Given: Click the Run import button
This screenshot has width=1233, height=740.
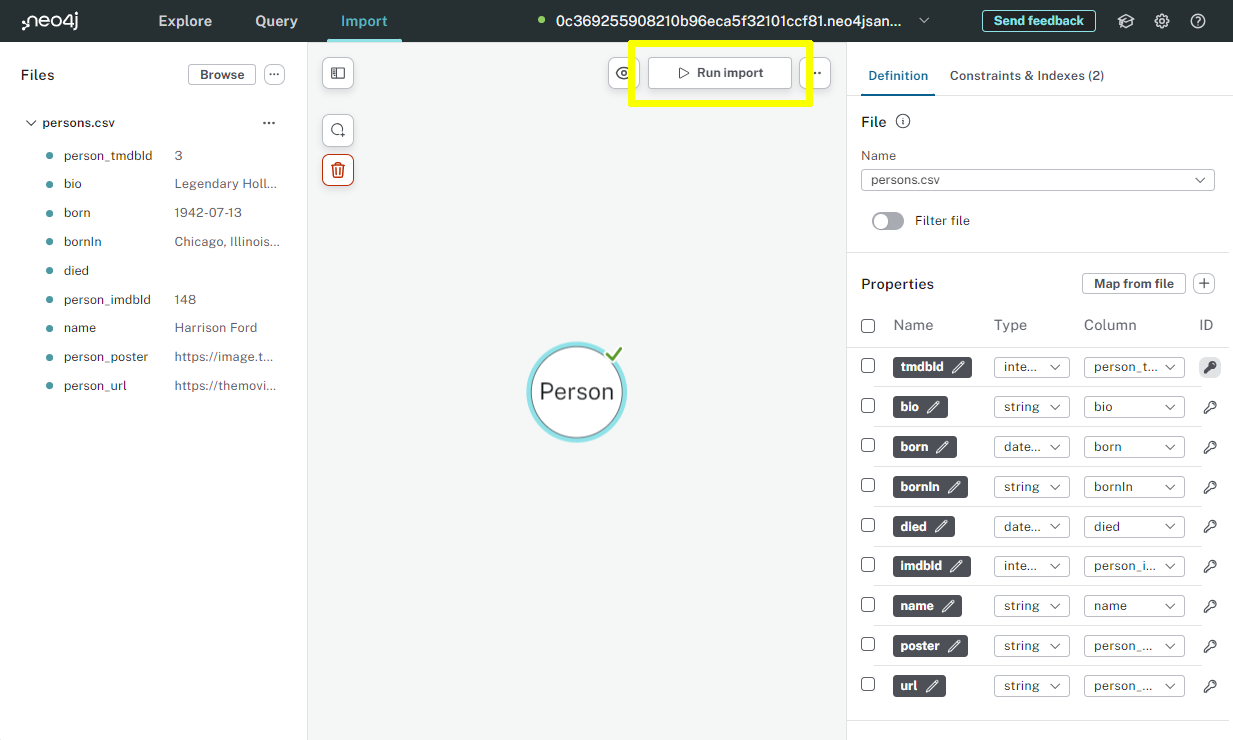Looking at the screenshot, I should pyautogui.click(x=719, y=72).
